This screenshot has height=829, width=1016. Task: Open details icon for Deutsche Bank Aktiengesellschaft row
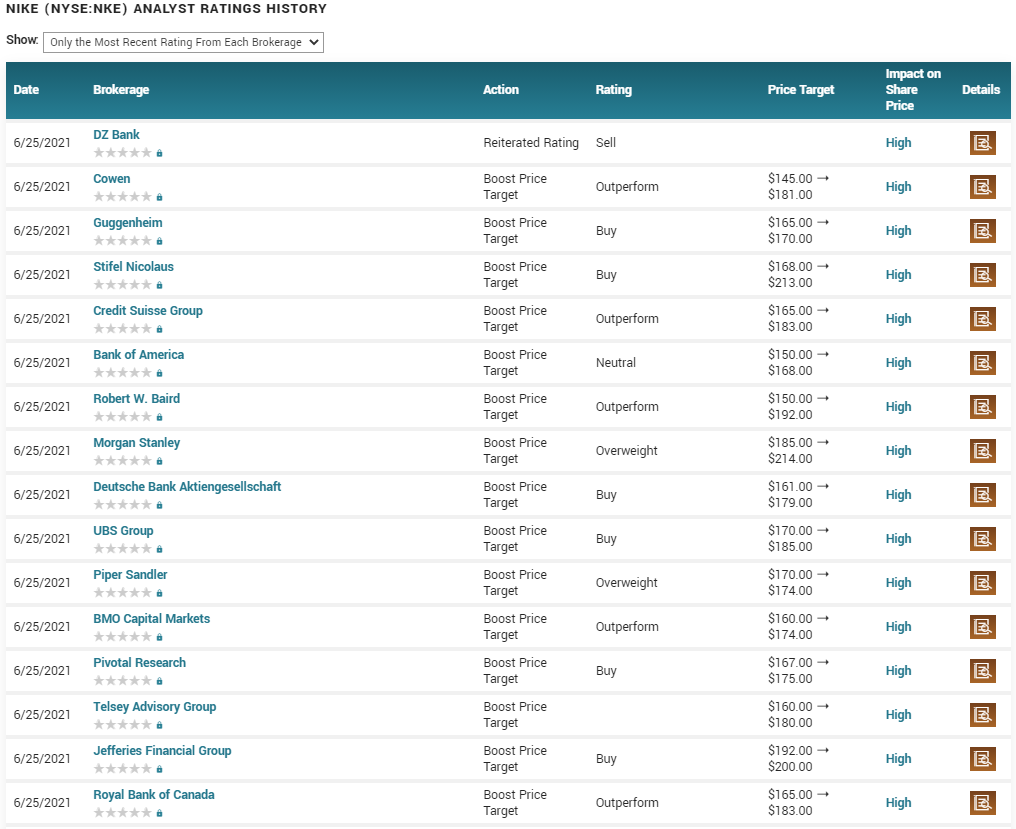[x=982, y=495]
